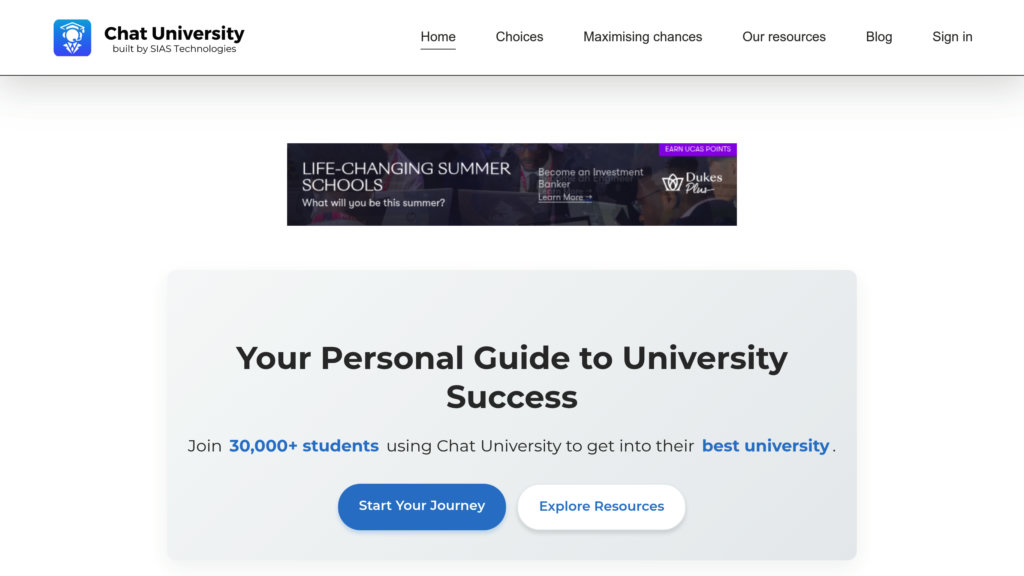
Task: Go to Maximising chances page
Action: tap(643, 37)
